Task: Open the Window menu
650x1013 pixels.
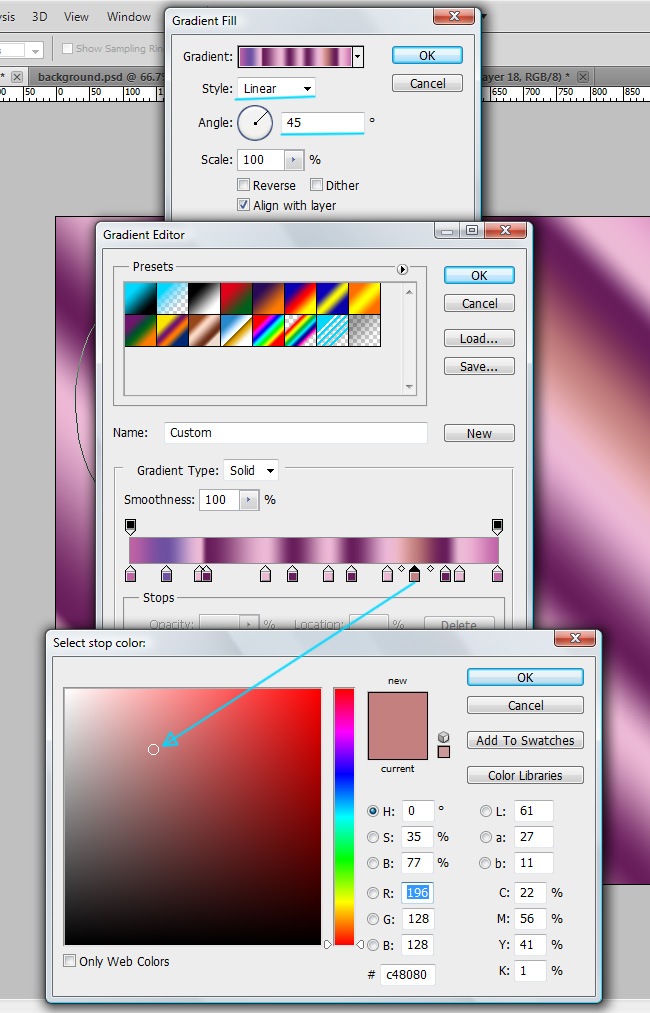Action: 129,17
